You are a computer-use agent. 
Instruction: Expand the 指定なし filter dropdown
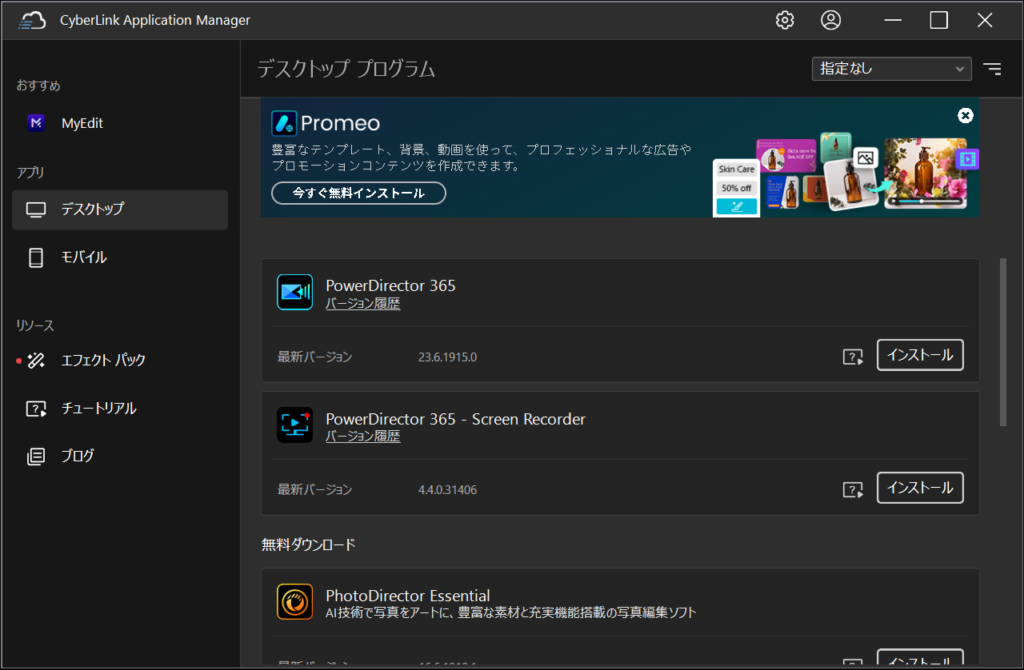[x=891, y=69]
